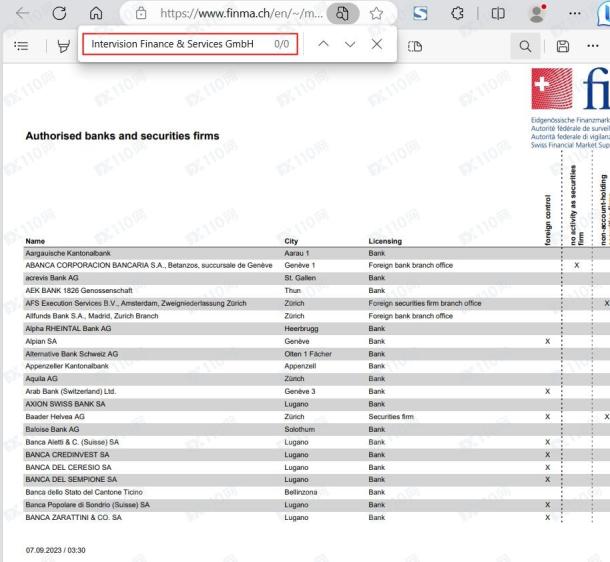Open the browser home page
The height and width of the screenshot is (562, 610).
point(96,13)
